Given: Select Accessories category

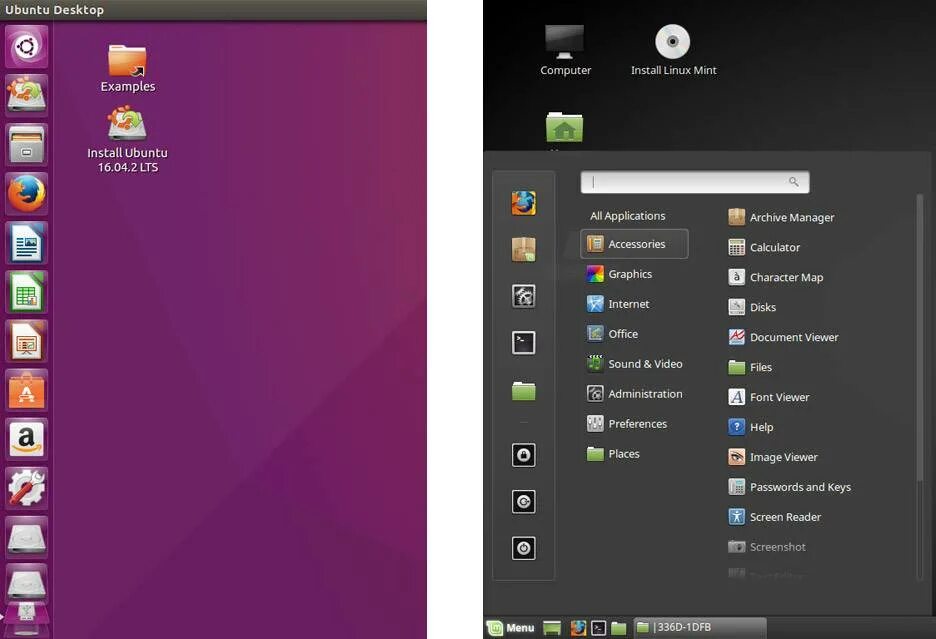Looking at the screenshot, I should coord(634,244).
